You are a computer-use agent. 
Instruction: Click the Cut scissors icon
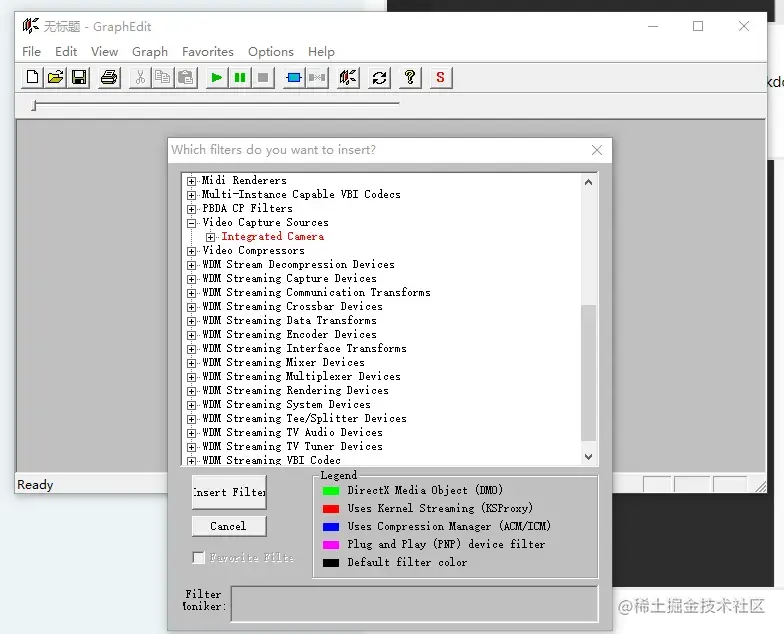point(140,78)
